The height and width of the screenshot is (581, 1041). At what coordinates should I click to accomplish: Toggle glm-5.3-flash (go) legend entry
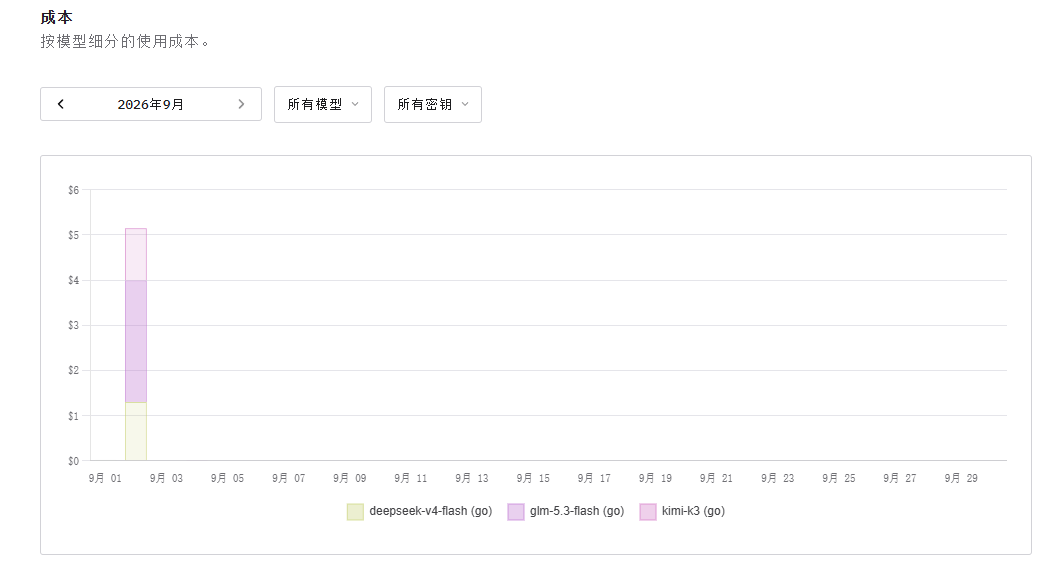[566, 511]
